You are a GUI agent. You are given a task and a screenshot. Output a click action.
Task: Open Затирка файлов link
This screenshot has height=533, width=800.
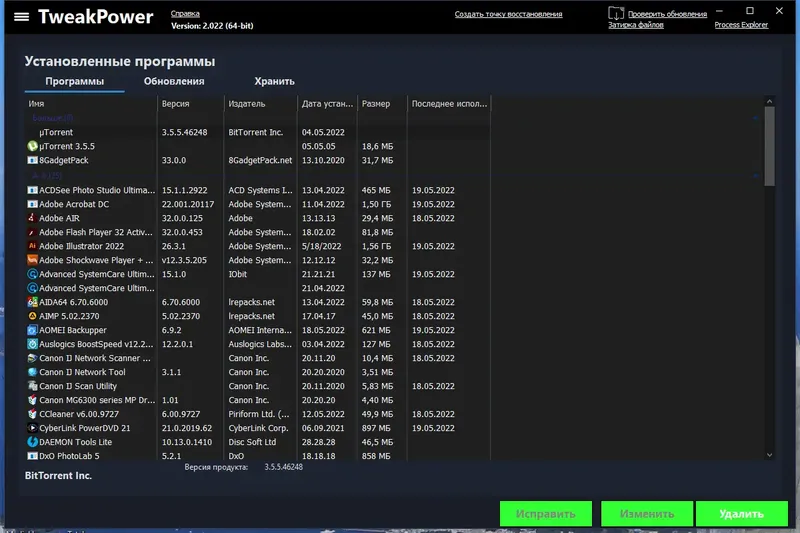[636, 25]
